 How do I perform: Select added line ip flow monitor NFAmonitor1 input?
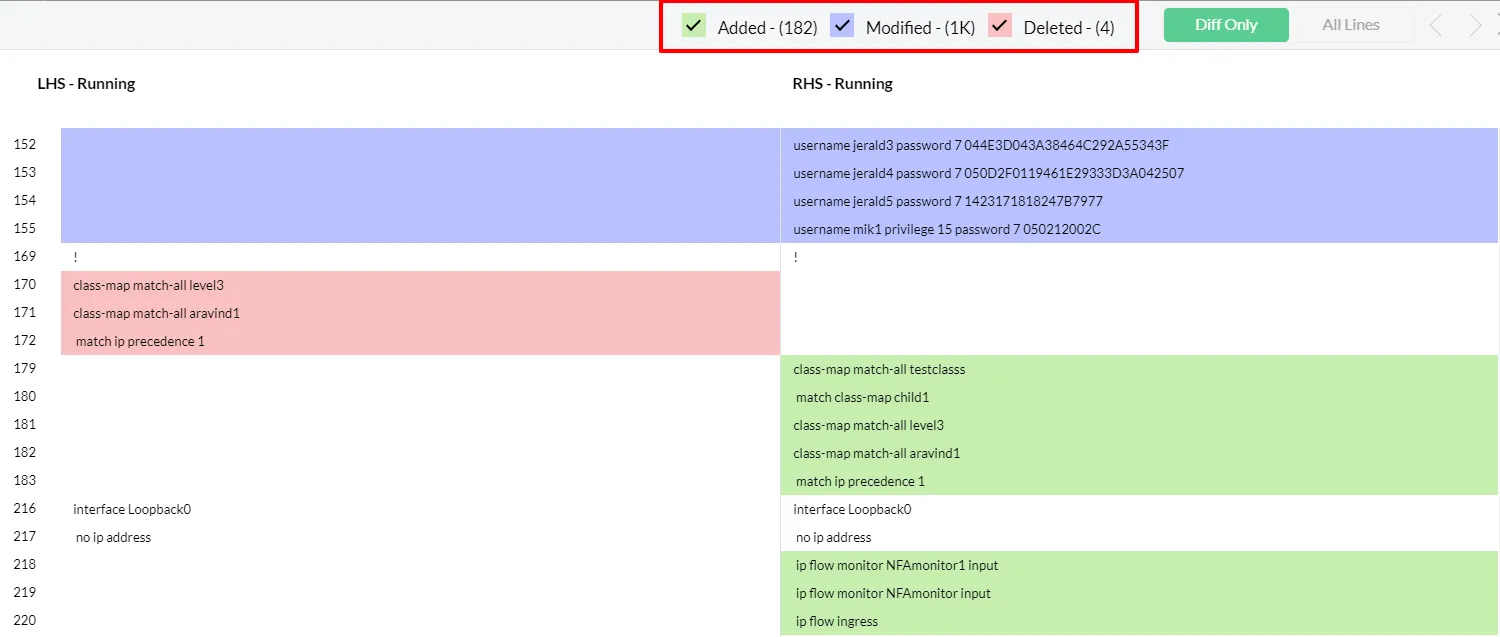pos(897,565)
